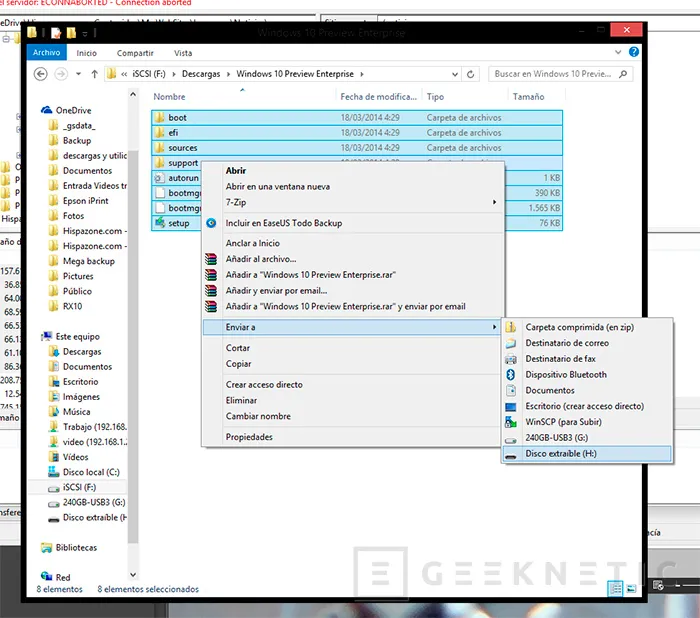Switch to Vista ribbon tab
This screenshot has height=618, width=700.
point(183,53)
